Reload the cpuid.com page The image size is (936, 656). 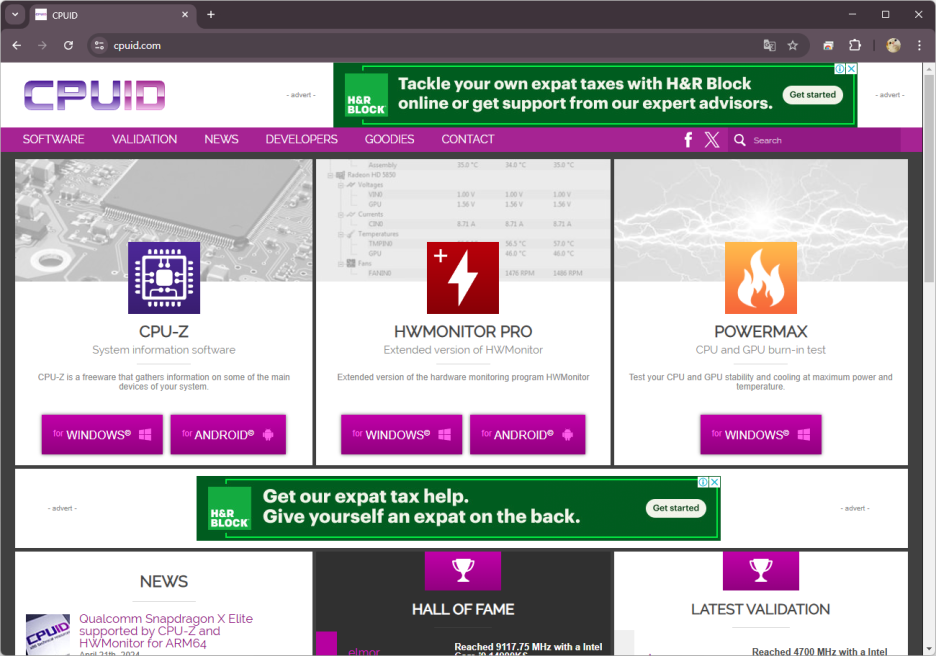pos(69,45)
